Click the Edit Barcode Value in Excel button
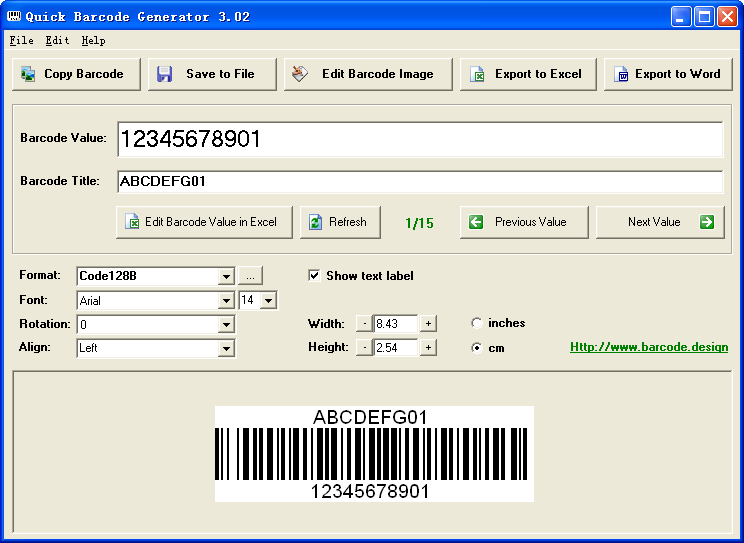This screenshot has width=744, height=543. 204,222
